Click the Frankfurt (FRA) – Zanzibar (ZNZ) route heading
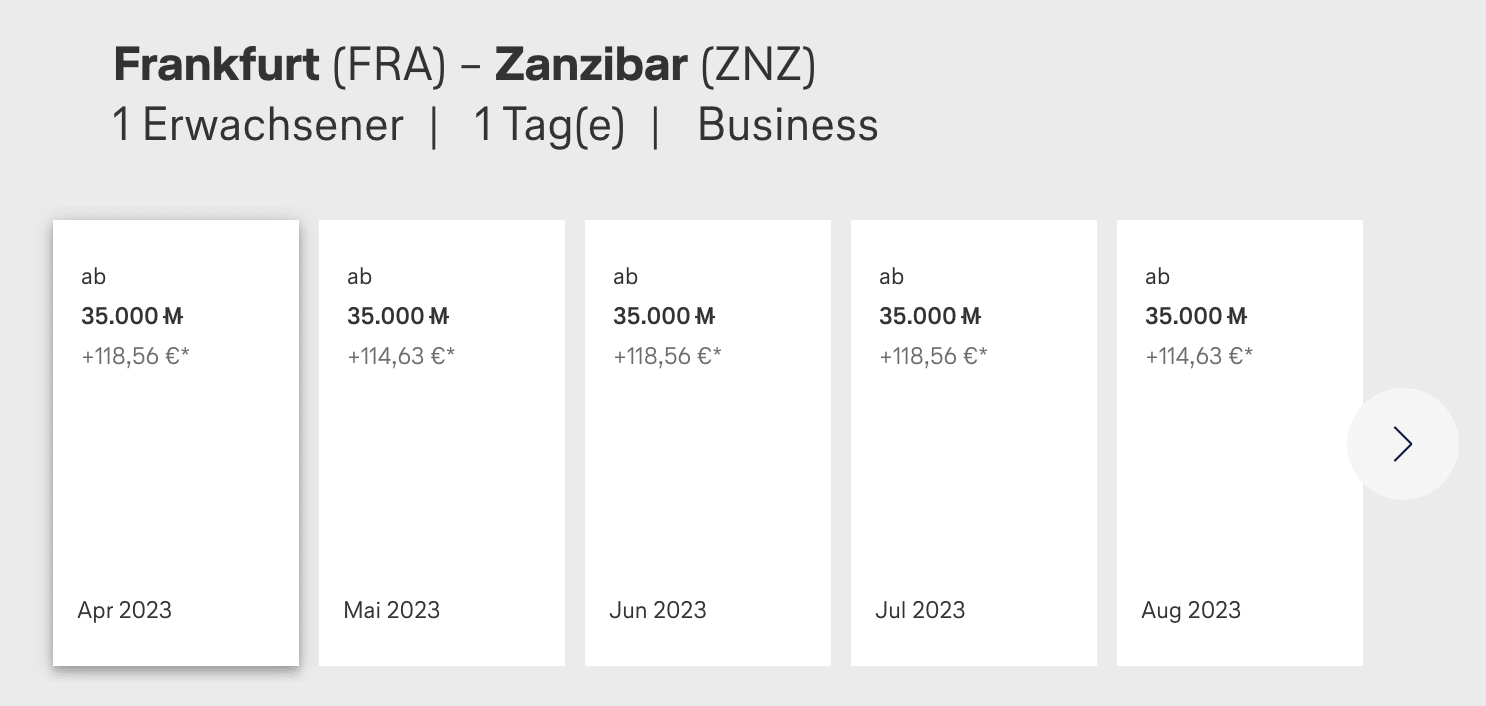 [465, 66]
